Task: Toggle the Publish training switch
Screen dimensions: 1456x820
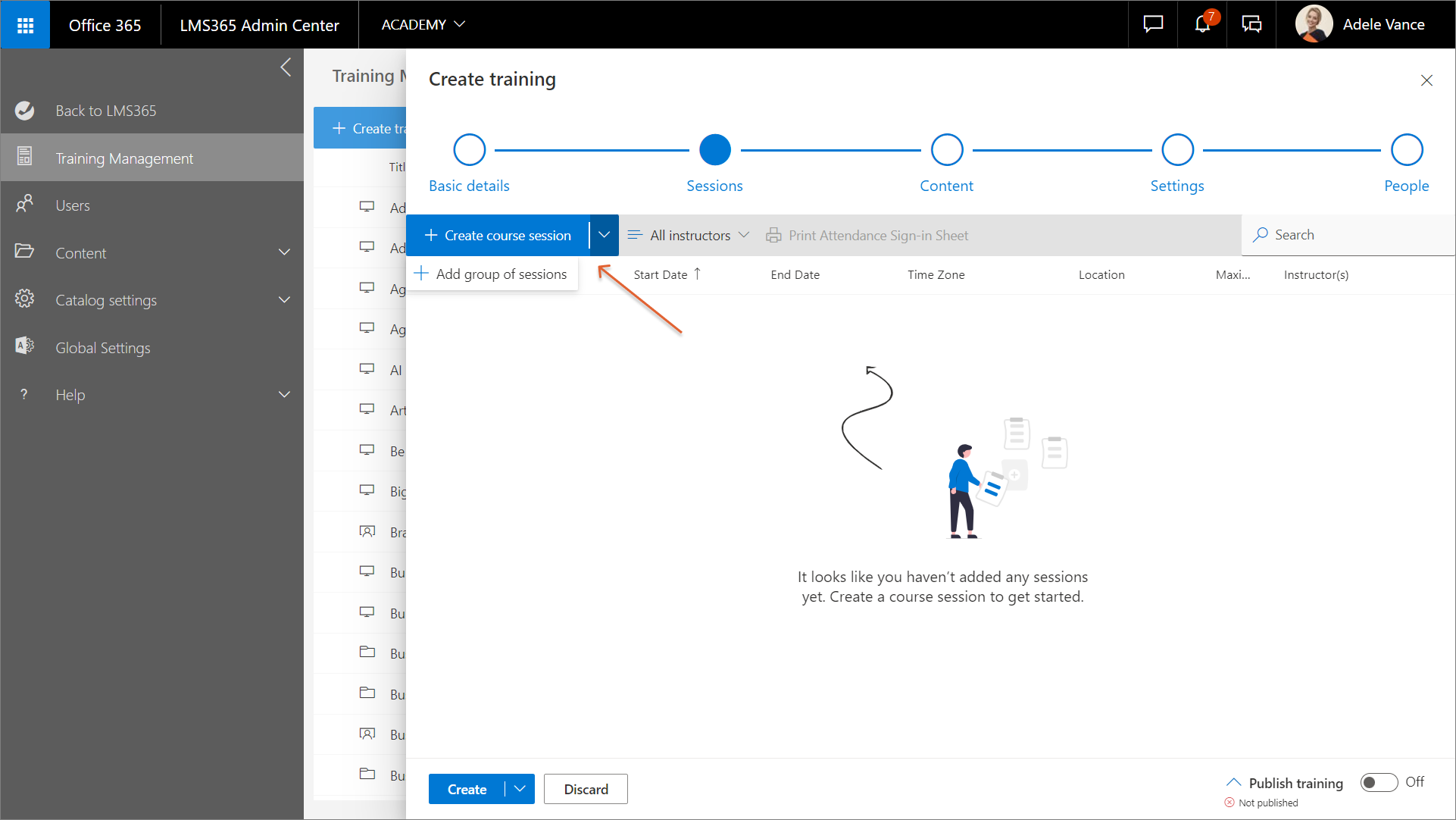Action: [1379, 782]
